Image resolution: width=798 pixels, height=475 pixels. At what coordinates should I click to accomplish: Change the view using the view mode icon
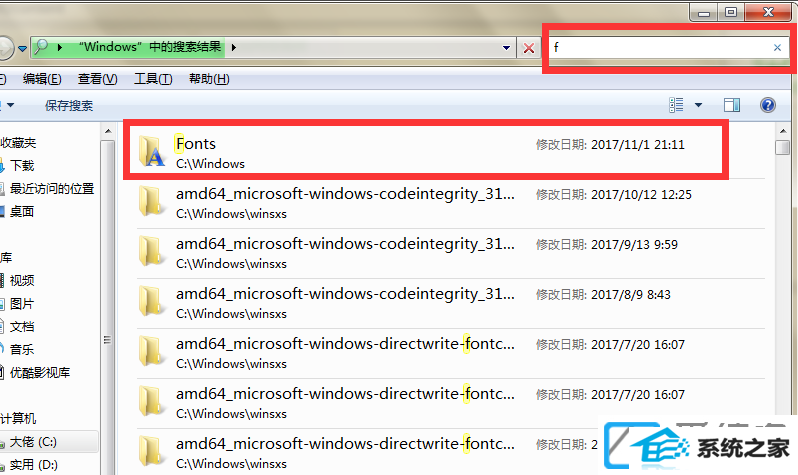point(676,105)
